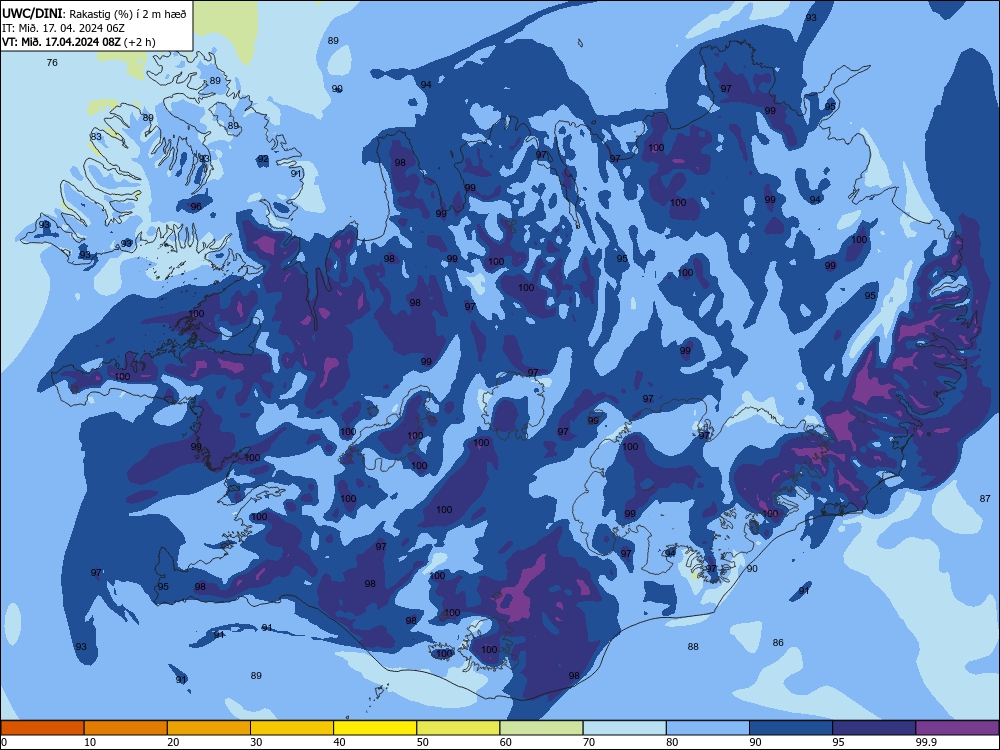Pick the light orange 20–30 legend segment

[x=209, y=728]
